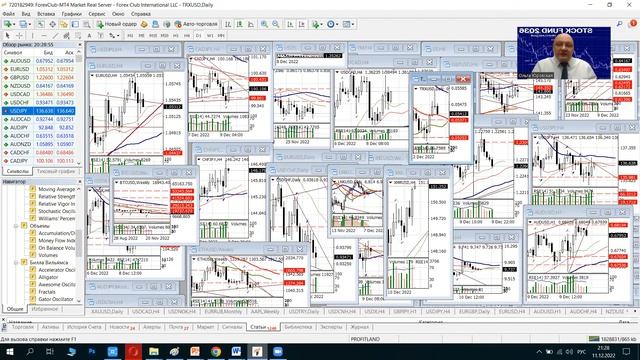This screenshot has height=360, width=640.
Task: Select the Cursor arrow tool
Action: pos(7,36)
